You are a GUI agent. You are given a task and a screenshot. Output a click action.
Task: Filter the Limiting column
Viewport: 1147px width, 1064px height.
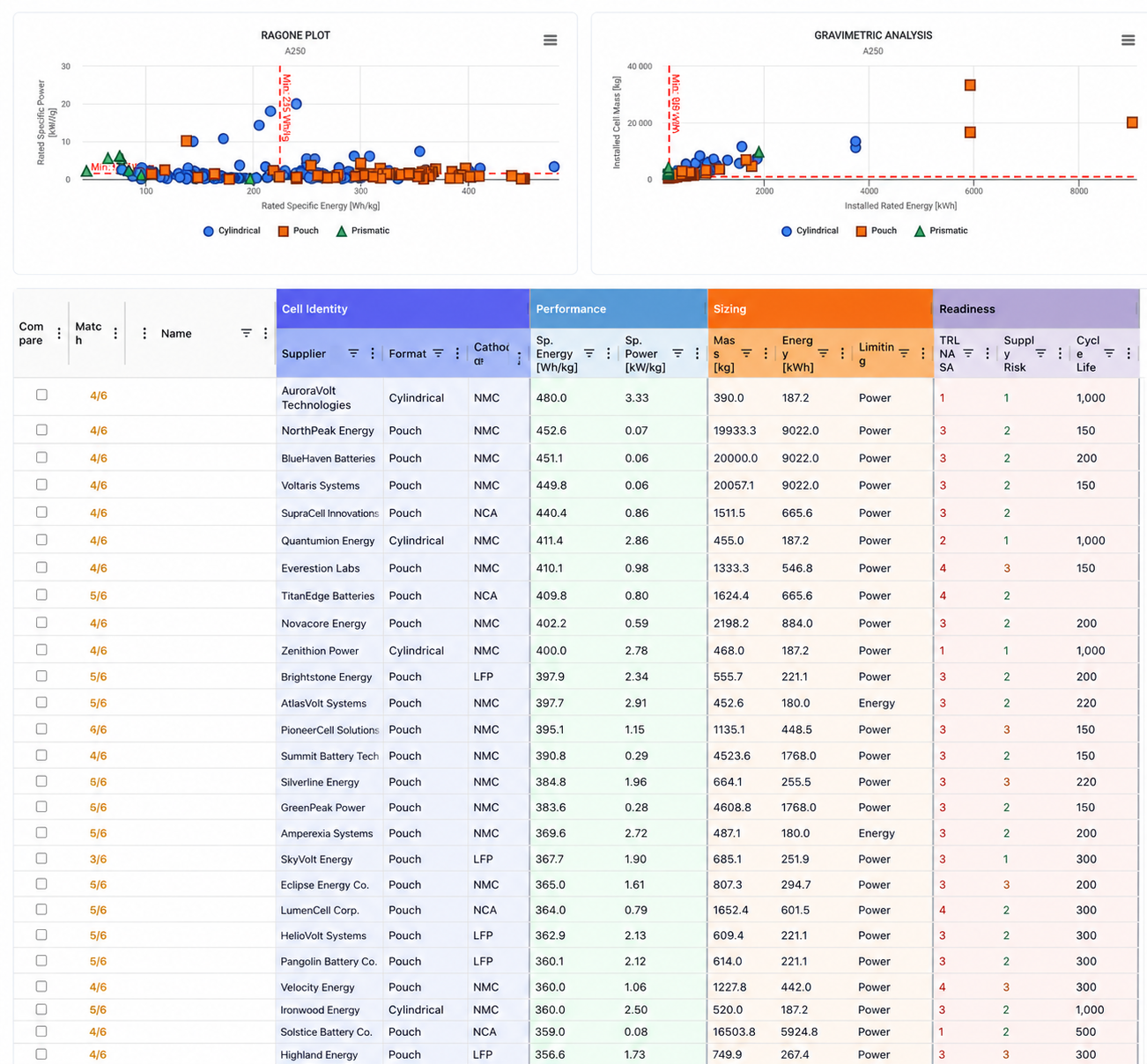pos(904,353)
